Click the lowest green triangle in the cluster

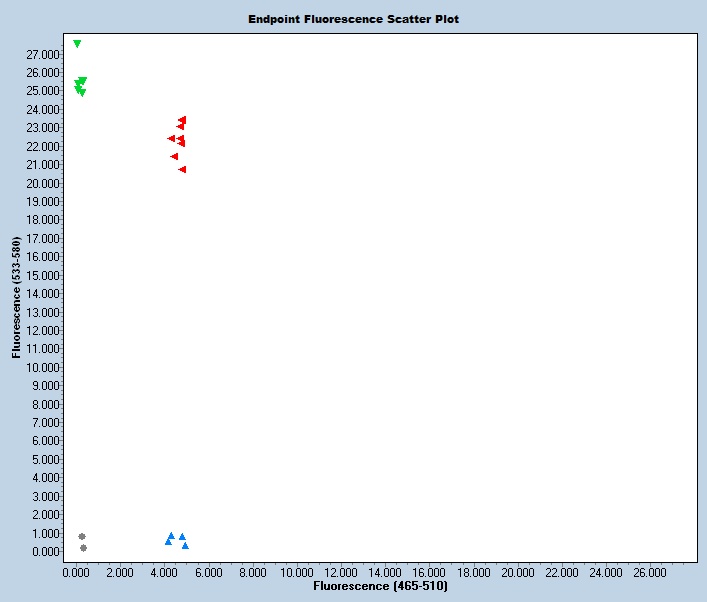coord(82,93)
